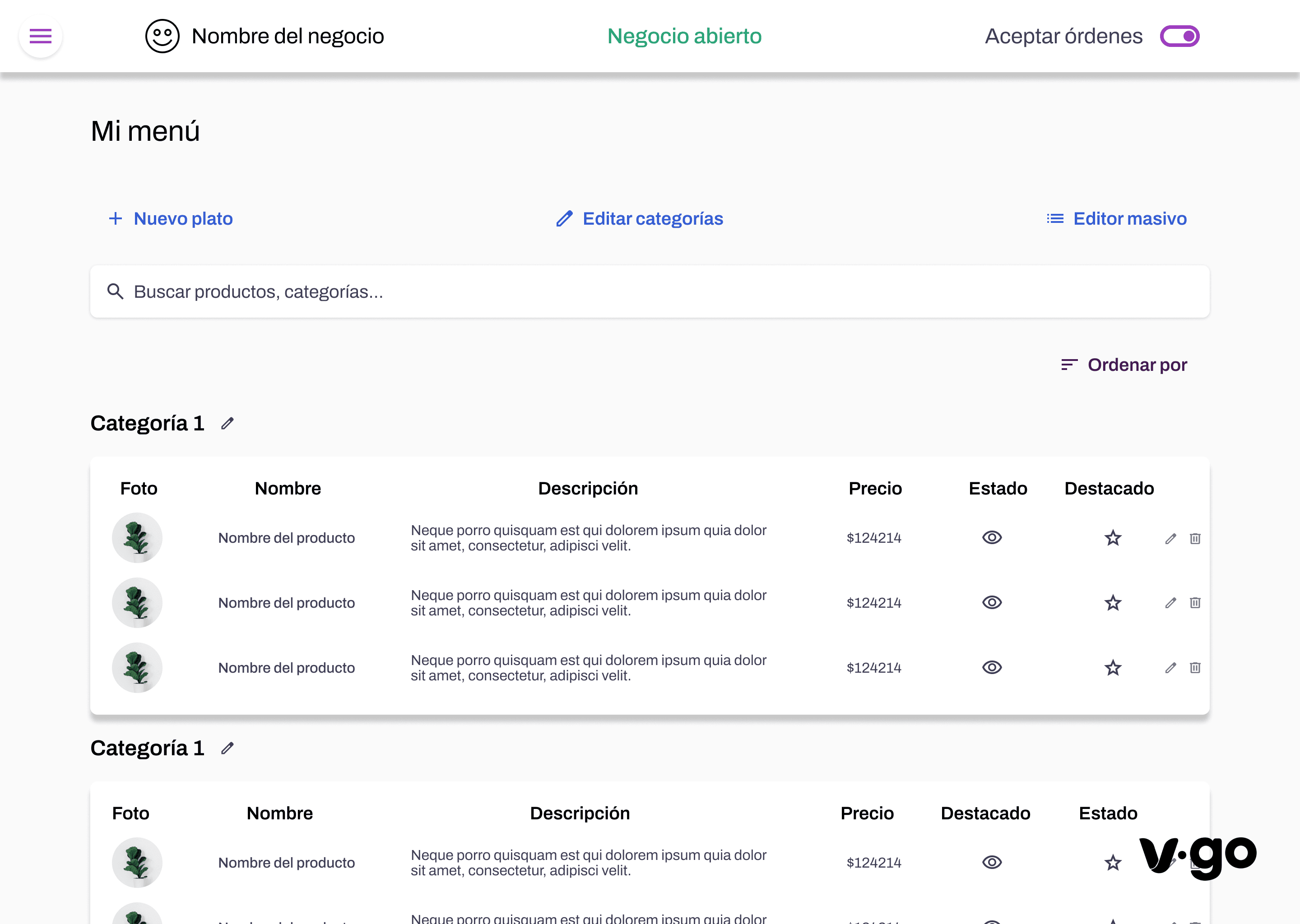Click third row's description text
Image resolution: width=1300 pixels, height=924 pixels.
pyautogui.click(x=589, y=667)
